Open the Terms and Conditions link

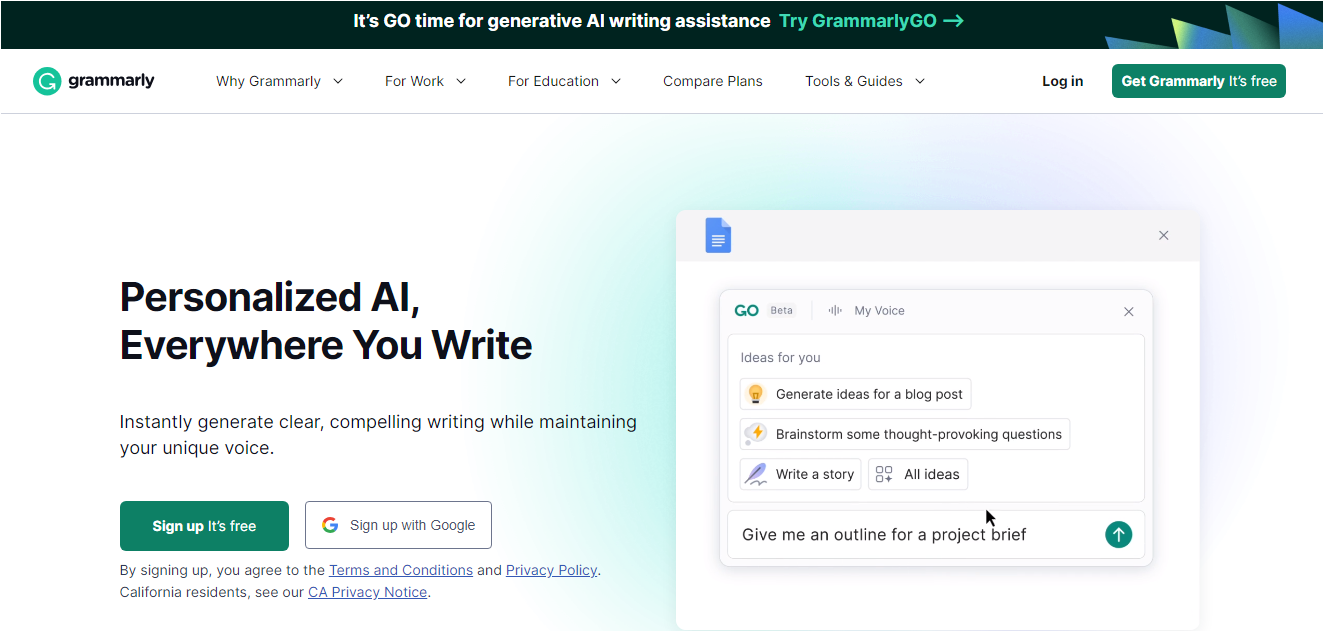click(x=400, y=570)
